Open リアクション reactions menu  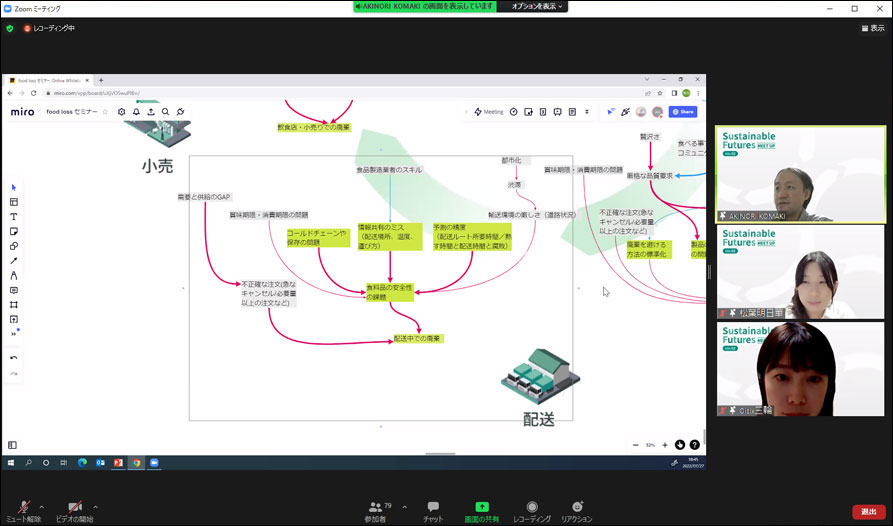(x=576, y=511)
